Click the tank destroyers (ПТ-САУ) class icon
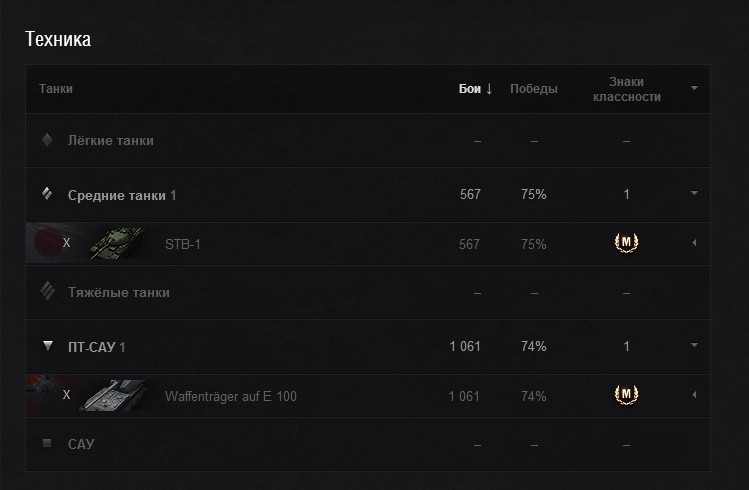Image resolution: width=749 pixels, height=490 pixels. 47,346
